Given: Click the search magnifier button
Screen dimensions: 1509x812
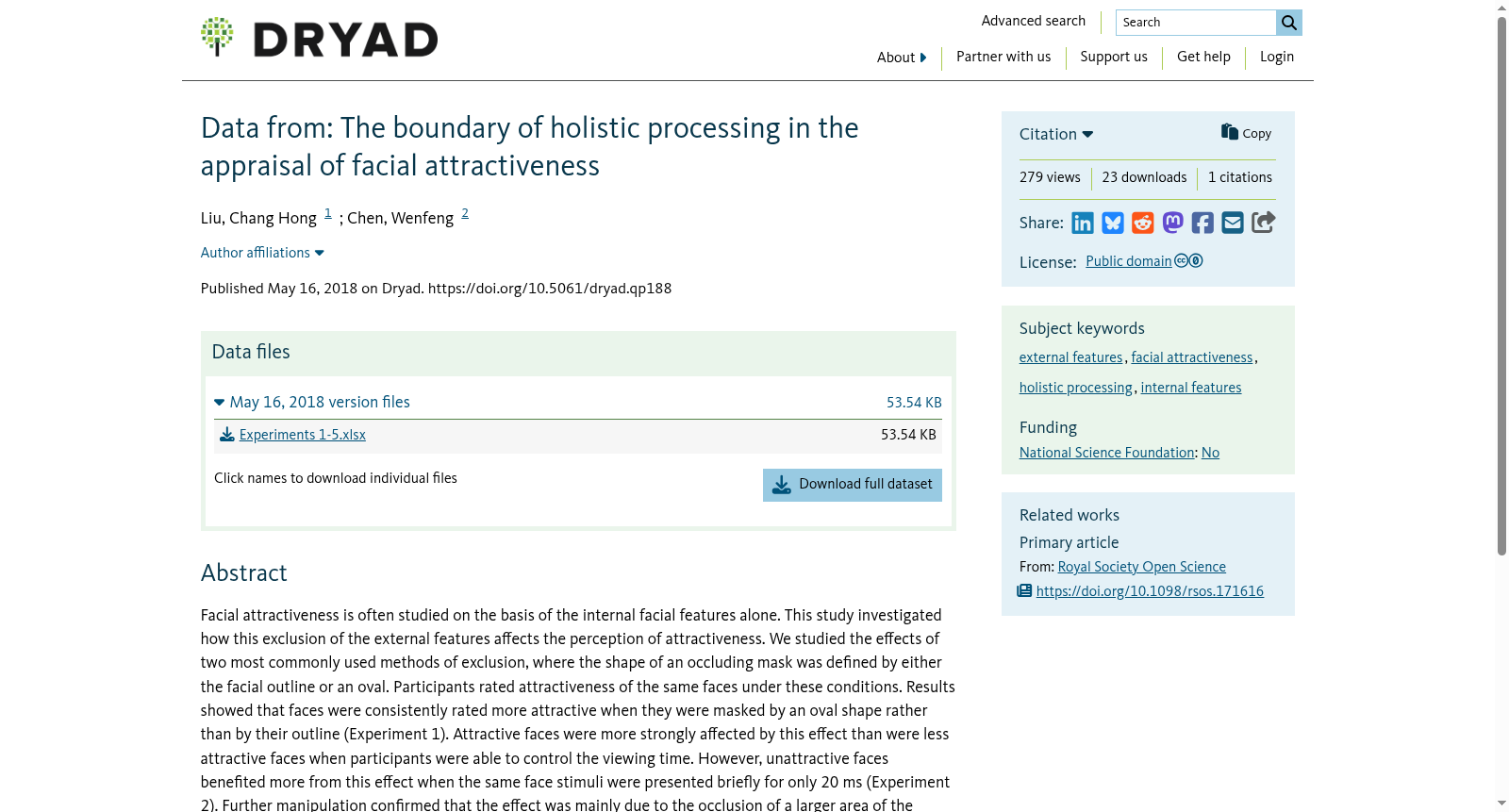Looking at the screenshot, I should 1289,23.
